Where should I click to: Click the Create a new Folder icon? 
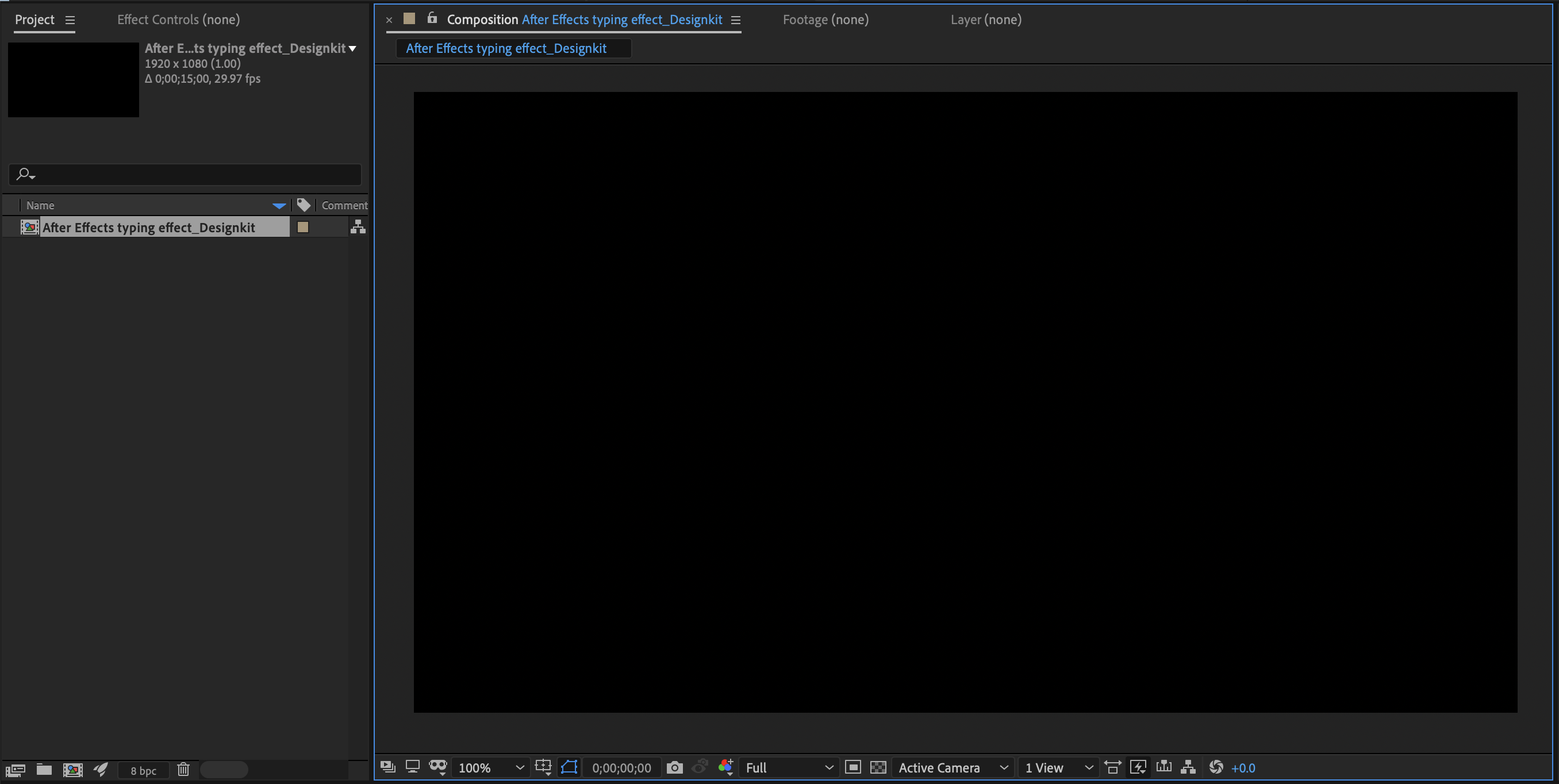pos(44,770)
